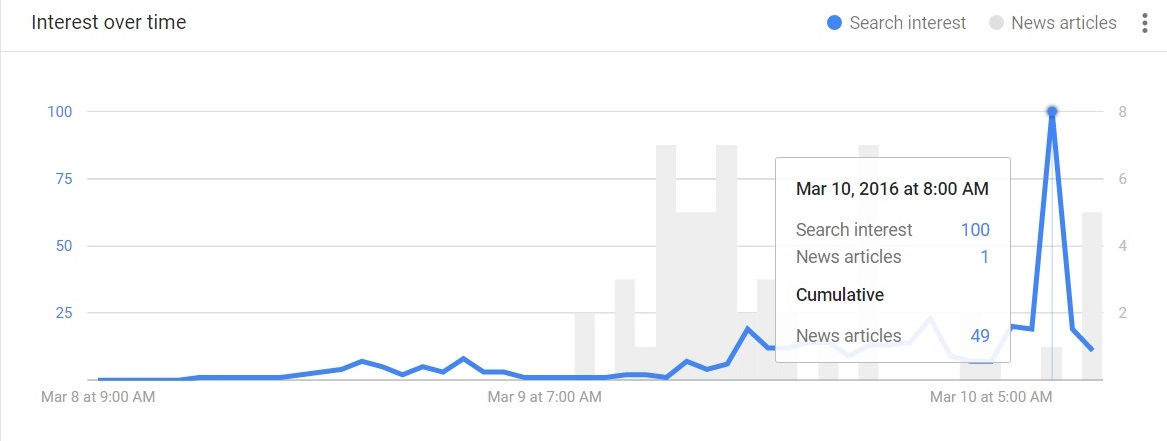Viewport: 1167px width, 441px height.
Task: Click the News articles legend label
Action: click(1064, 23)
